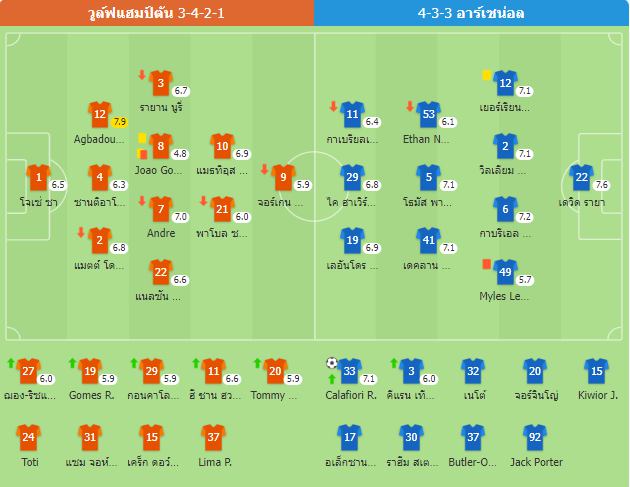630x487 pixels.
Task: Click Wolves goalkeeper jersey number 1
Action: click(x=39, y=177)
